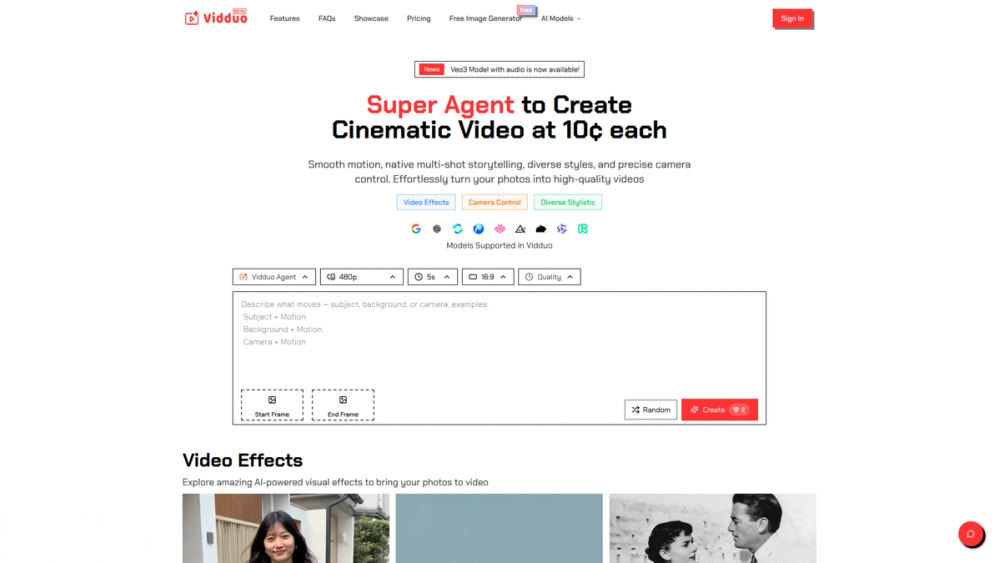
Task: Open the Quality mode dropdown
Action: (x=549, y=277)
